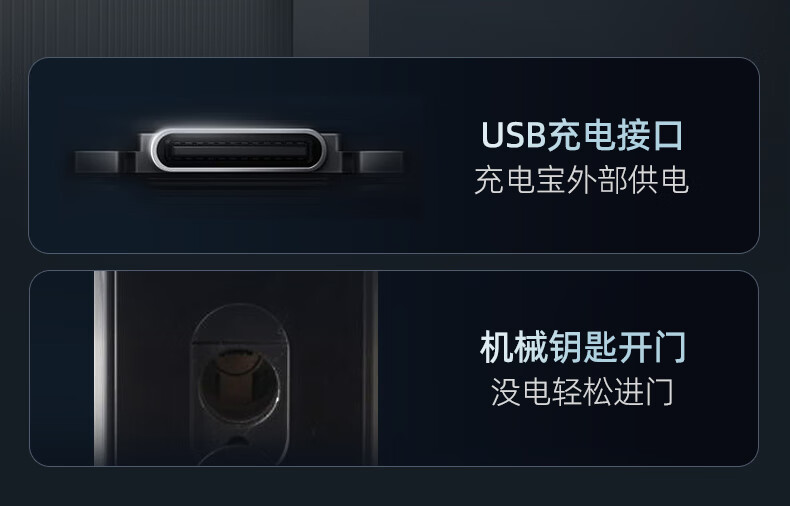Click the silver left edge of lock body
The image size is (790, 506).
coord(101,368)
